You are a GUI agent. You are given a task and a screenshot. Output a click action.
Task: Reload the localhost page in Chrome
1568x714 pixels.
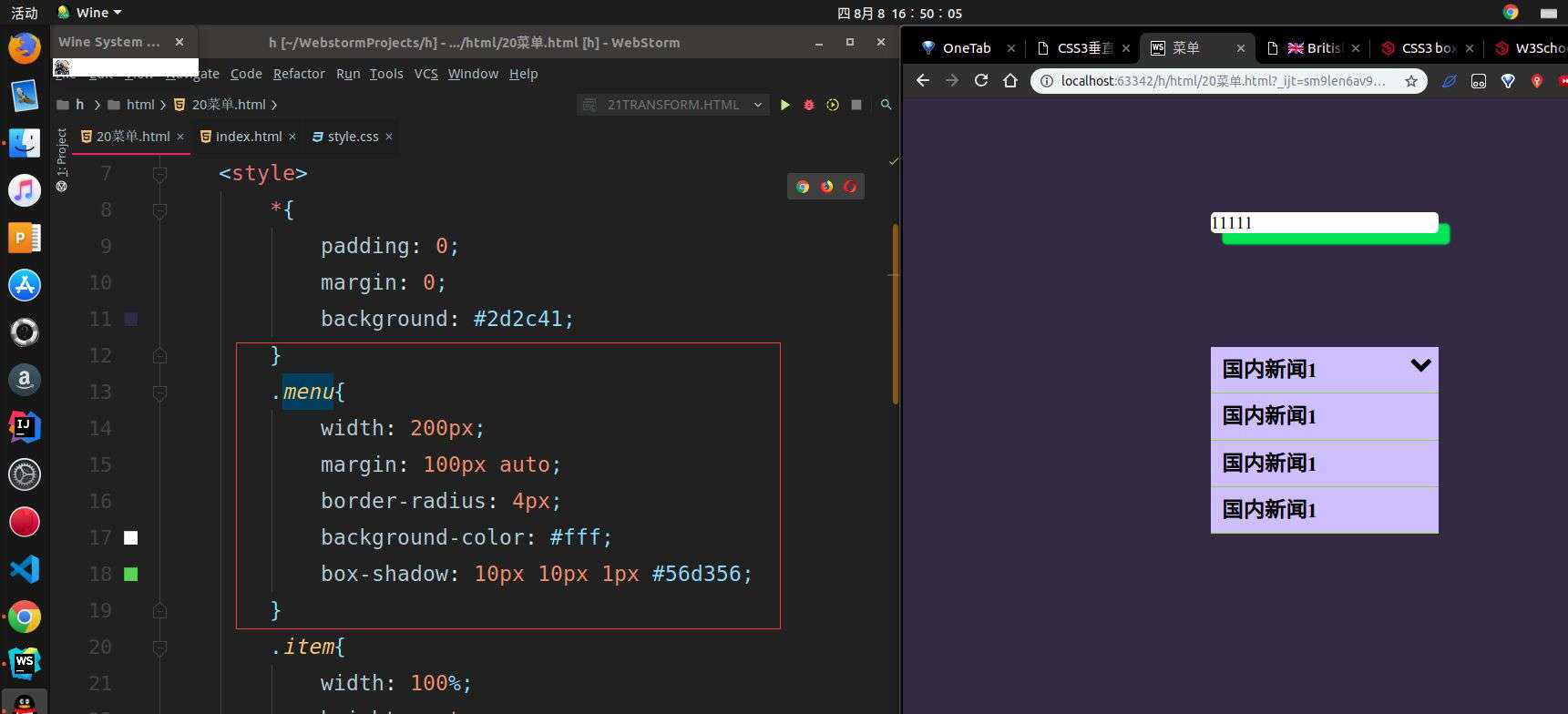pos(981,81)
